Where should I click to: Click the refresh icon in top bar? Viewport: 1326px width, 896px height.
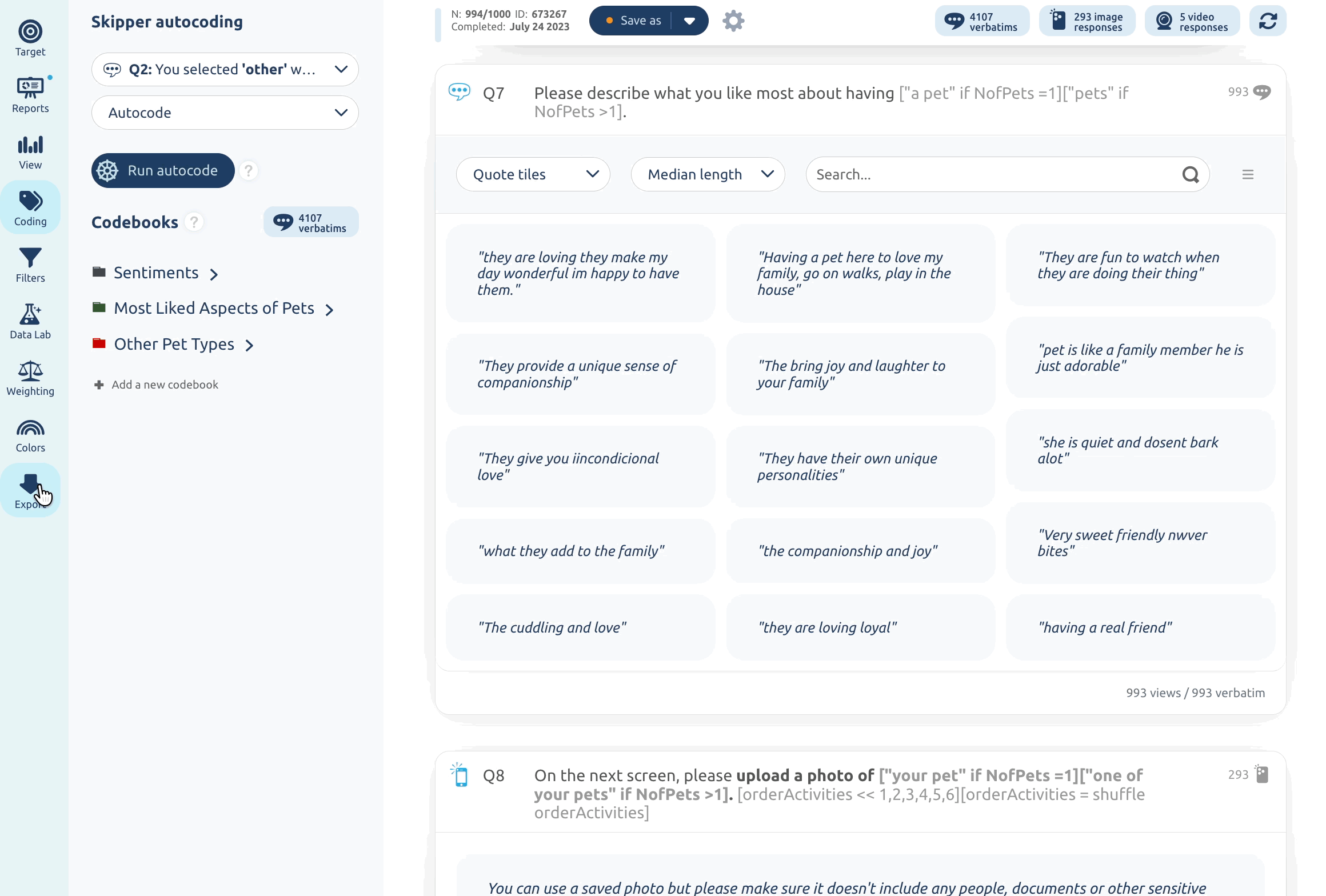point(1268,21)
